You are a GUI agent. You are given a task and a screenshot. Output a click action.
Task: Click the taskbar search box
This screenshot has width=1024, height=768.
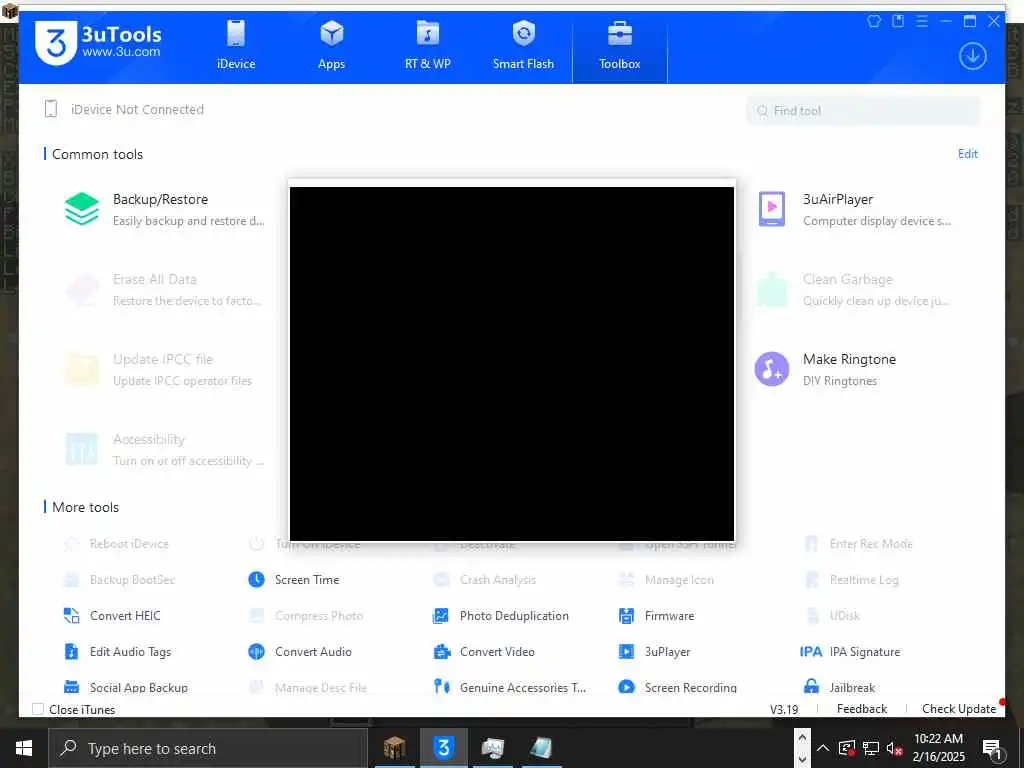tap(208, 748)
